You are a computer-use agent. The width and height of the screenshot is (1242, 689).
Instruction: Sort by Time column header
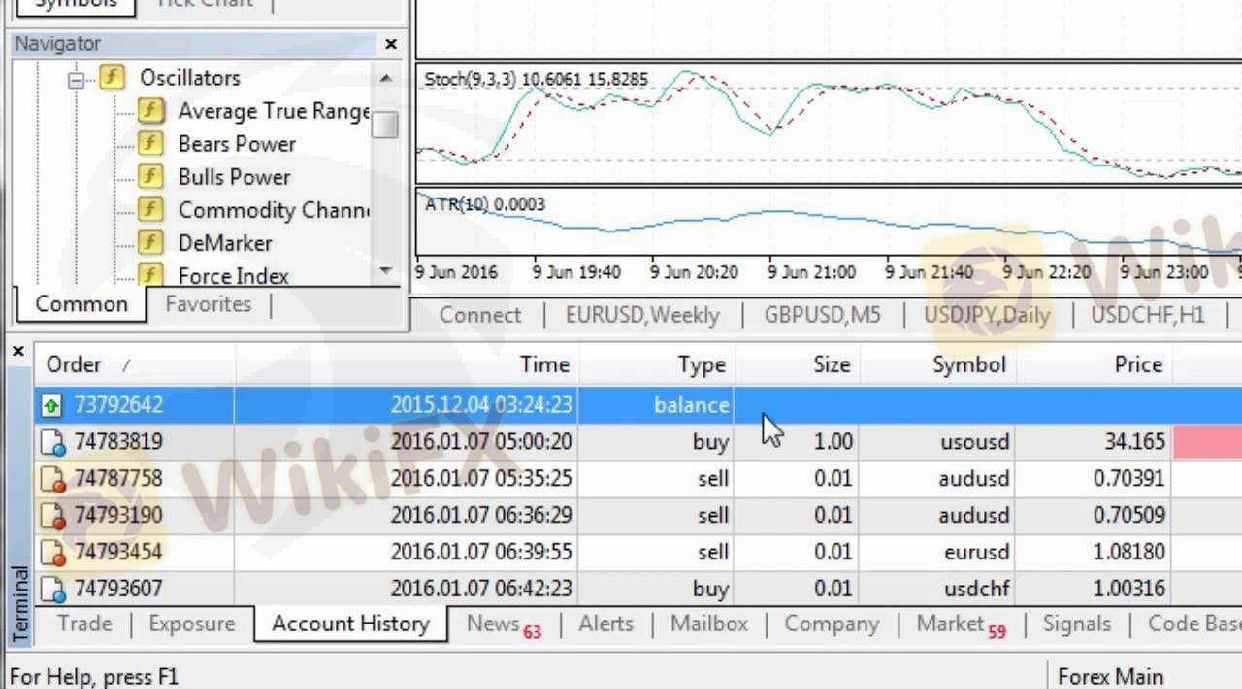pyautogui.click(x=406, y=364)
